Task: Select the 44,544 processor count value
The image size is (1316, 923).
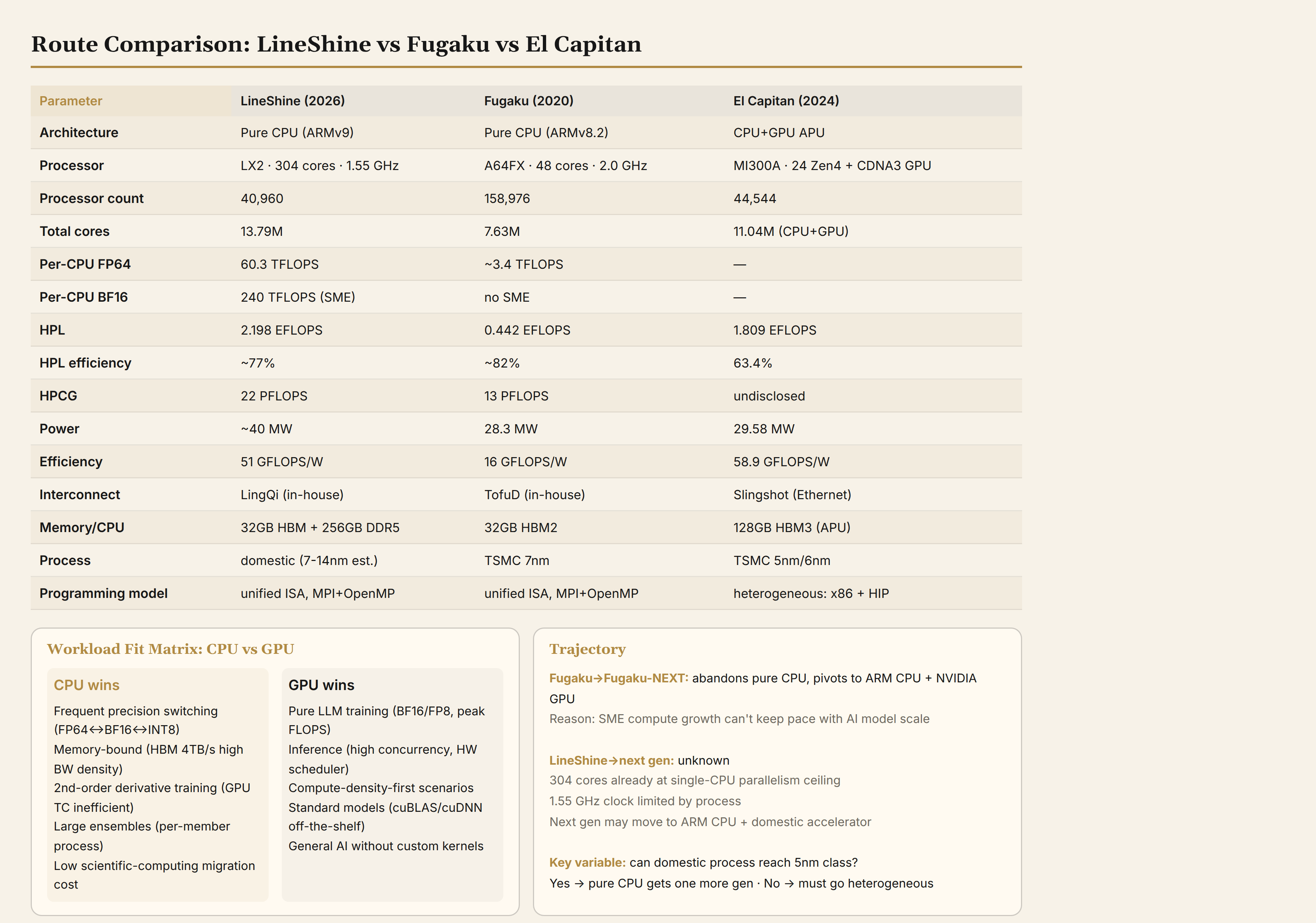Action: click(x=754, y=198)
